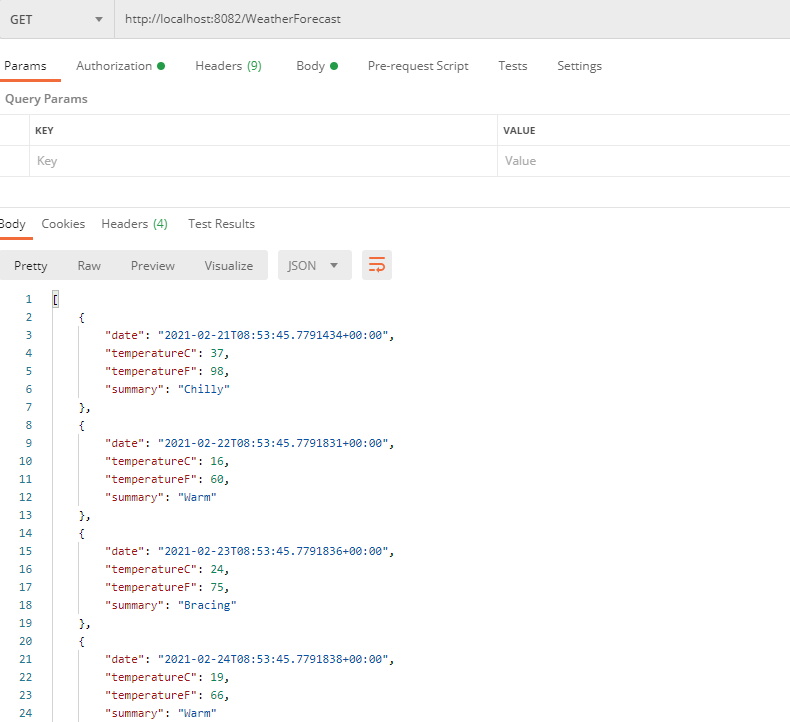The width and height of the screenshot is (790, 722).
Task: Open the Tests tab
Action: point(513,66)
